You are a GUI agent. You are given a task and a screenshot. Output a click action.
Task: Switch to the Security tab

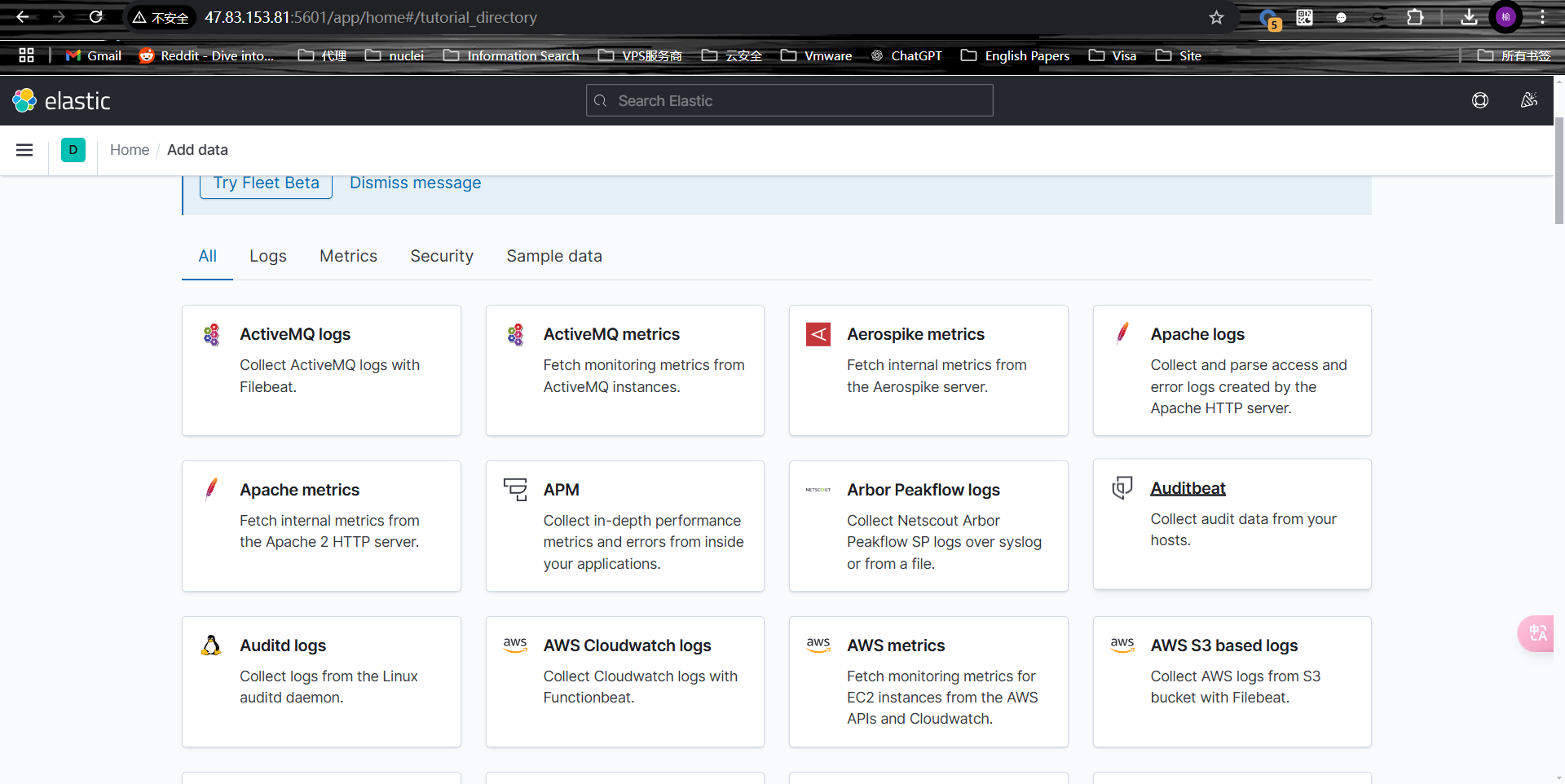tap(442, 256)
